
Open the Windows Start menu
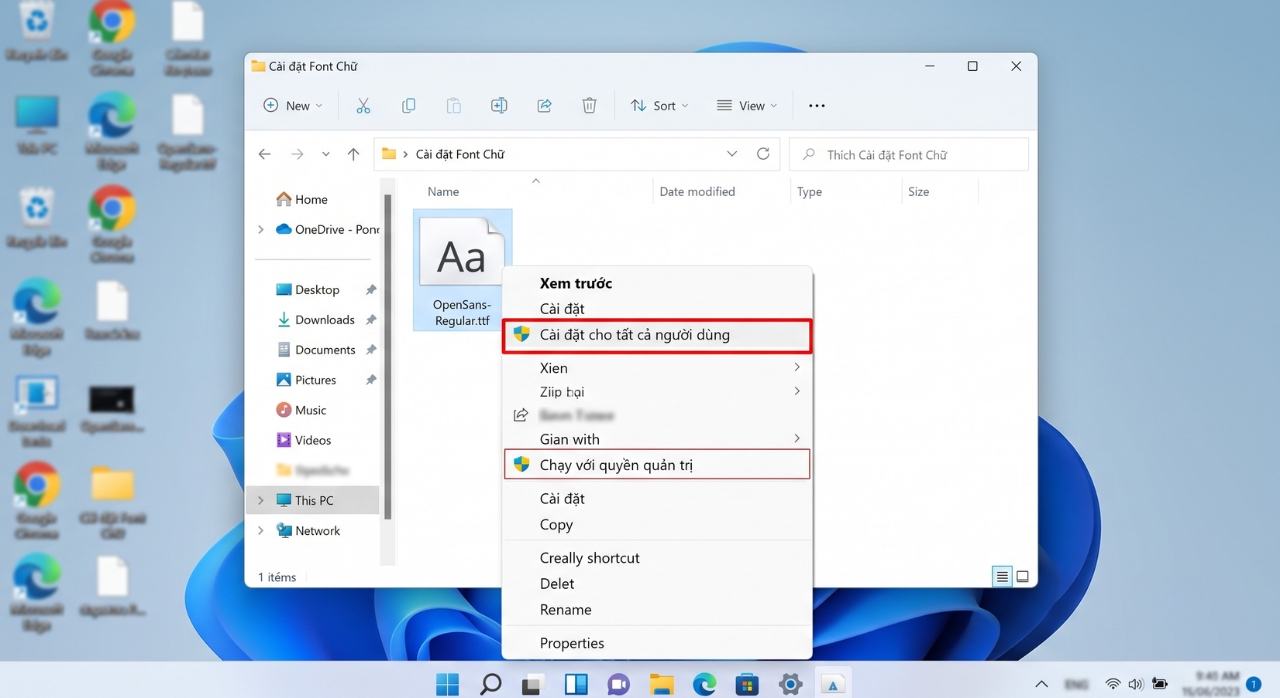(x=447, y=685)
